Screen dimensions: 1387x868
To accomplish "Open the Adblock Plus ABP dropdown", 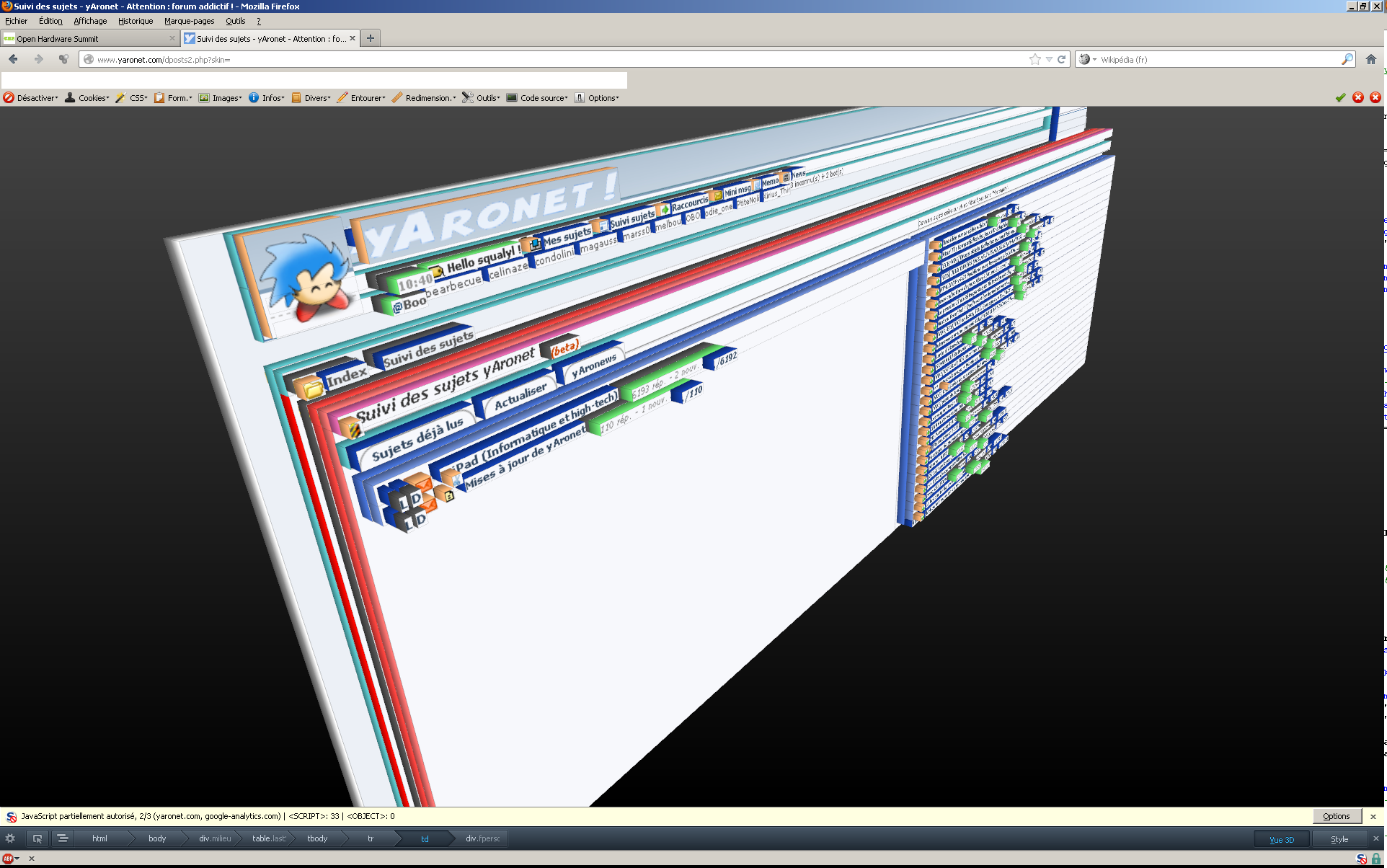I will coord(11,859).
